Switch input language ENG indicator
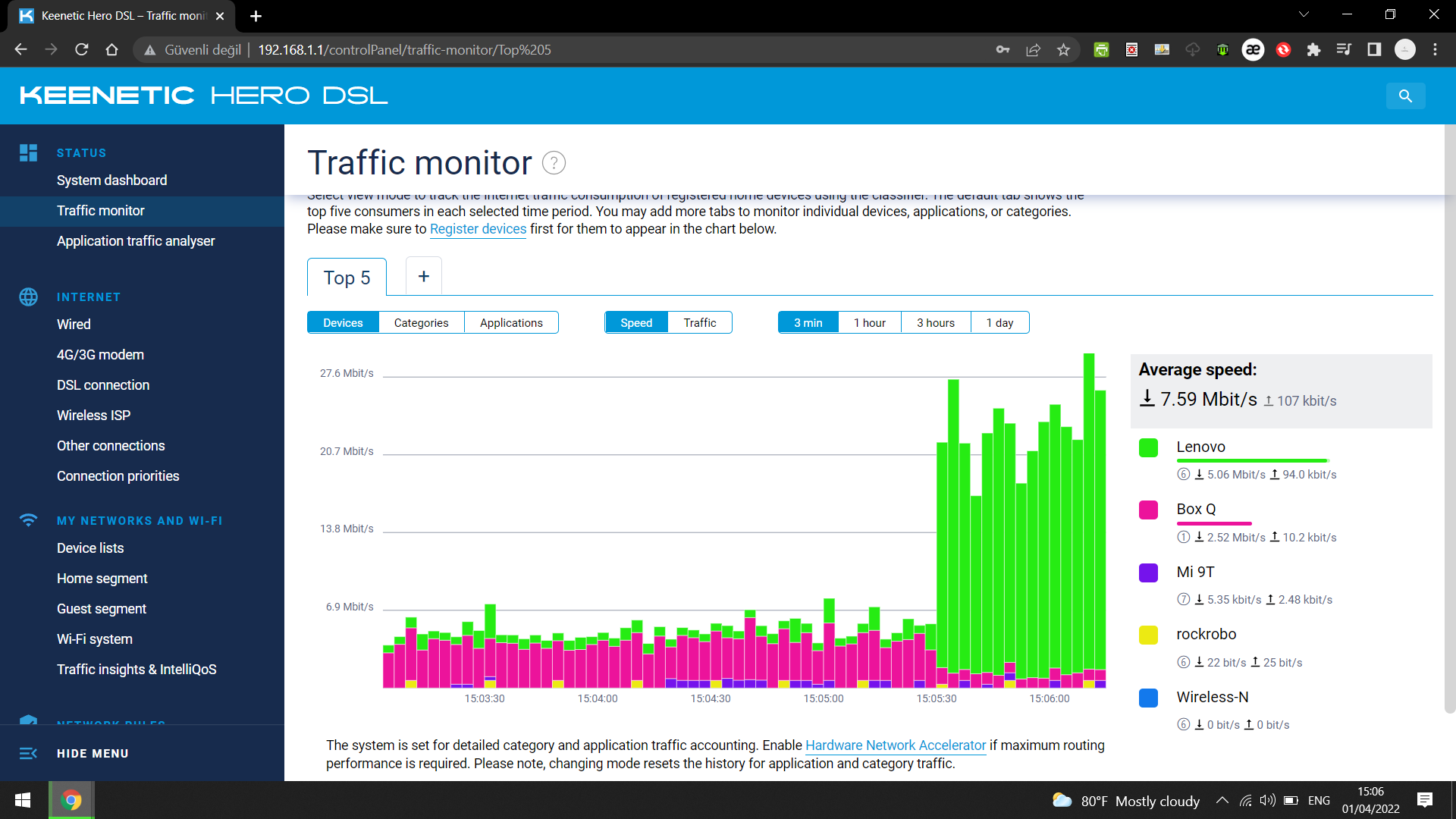 (x=1319, y=800)
